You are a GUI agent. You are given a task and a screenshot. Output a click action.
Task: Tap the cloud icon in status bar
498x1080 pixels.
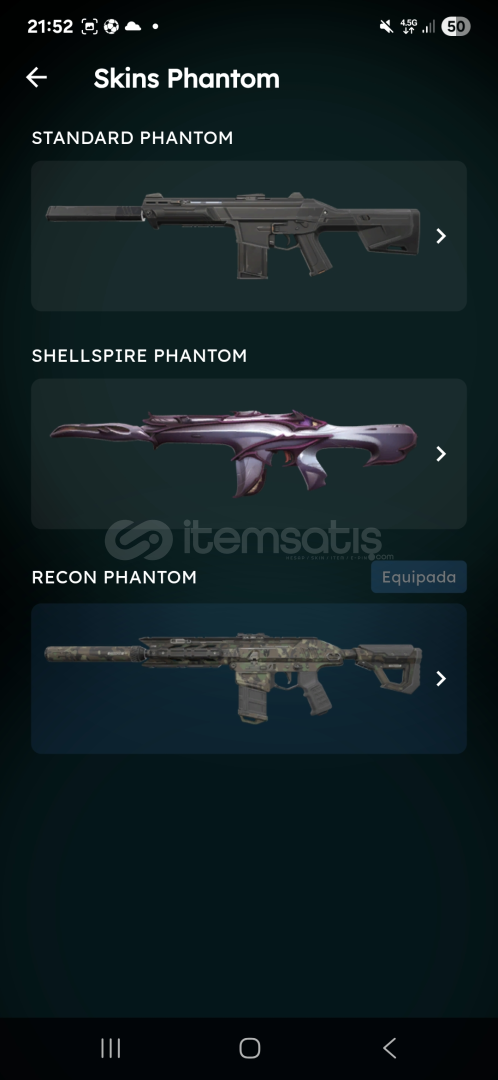(x=132, y=27)
